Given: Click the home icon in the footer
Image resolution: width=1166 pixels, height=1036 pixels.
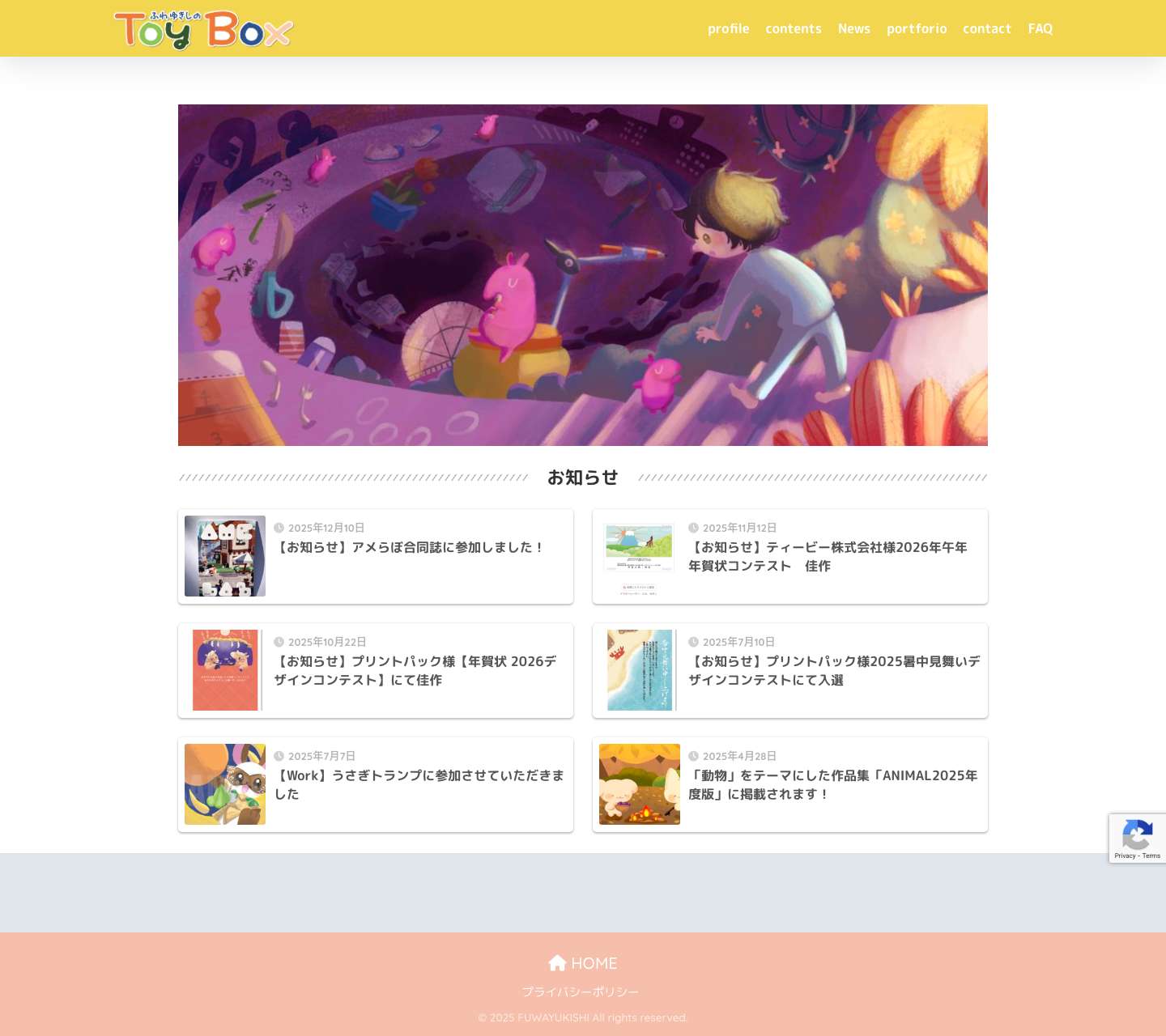Looking at the screenshot, I should pyautogui.click(x=558, y=962).
